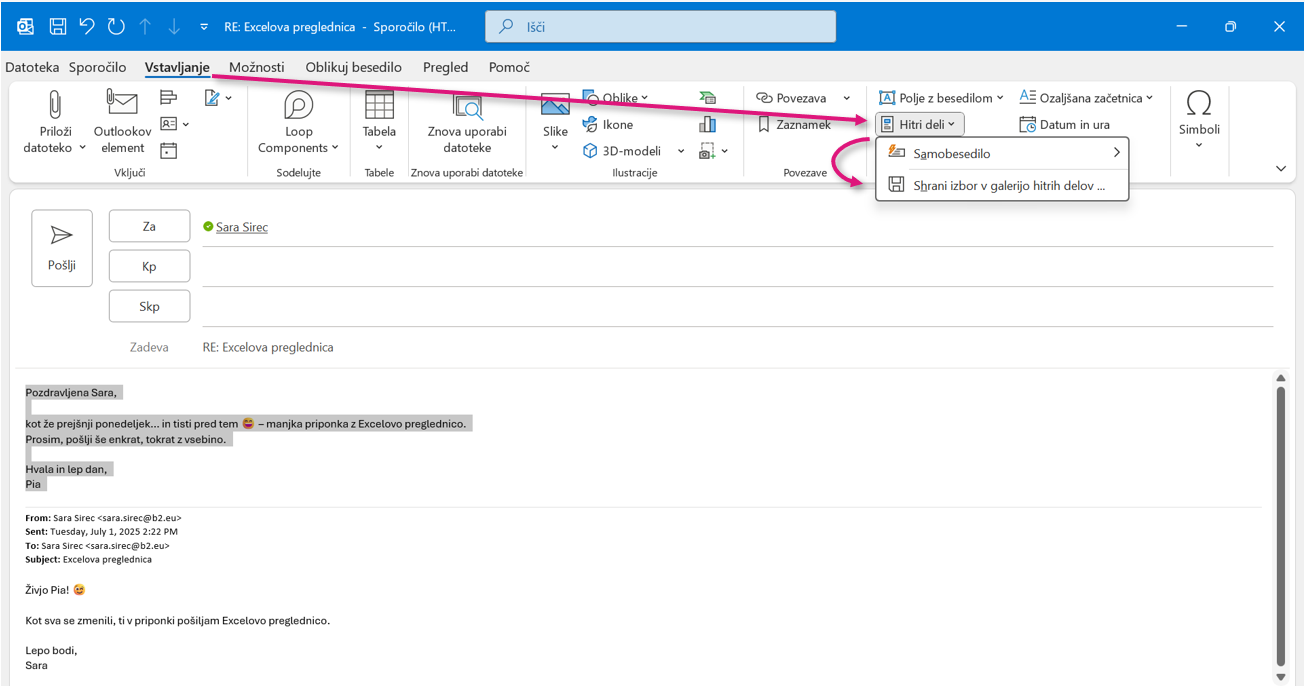Collapse the Hitri deli menu

(x=919, y=125)
